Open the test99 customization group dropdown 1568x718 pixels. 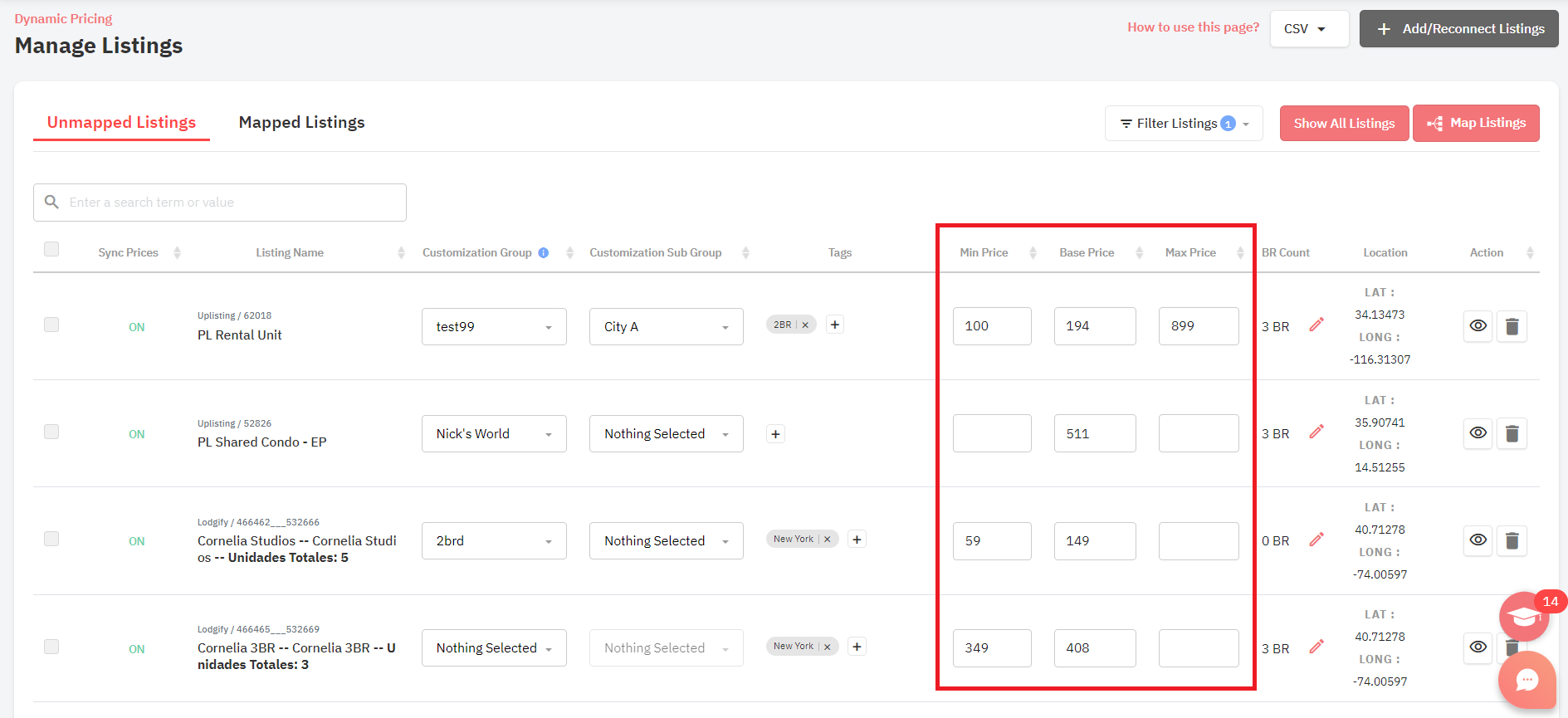tap(494, 326)
